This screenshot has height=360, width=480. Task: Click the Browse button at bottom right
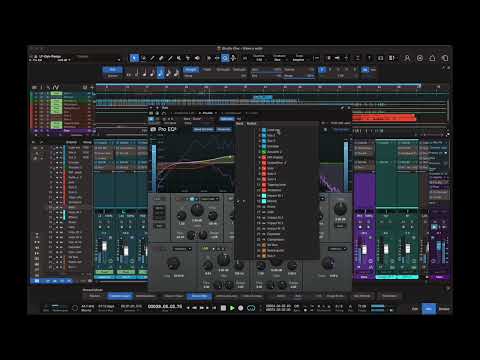click(x=444, y=309)
